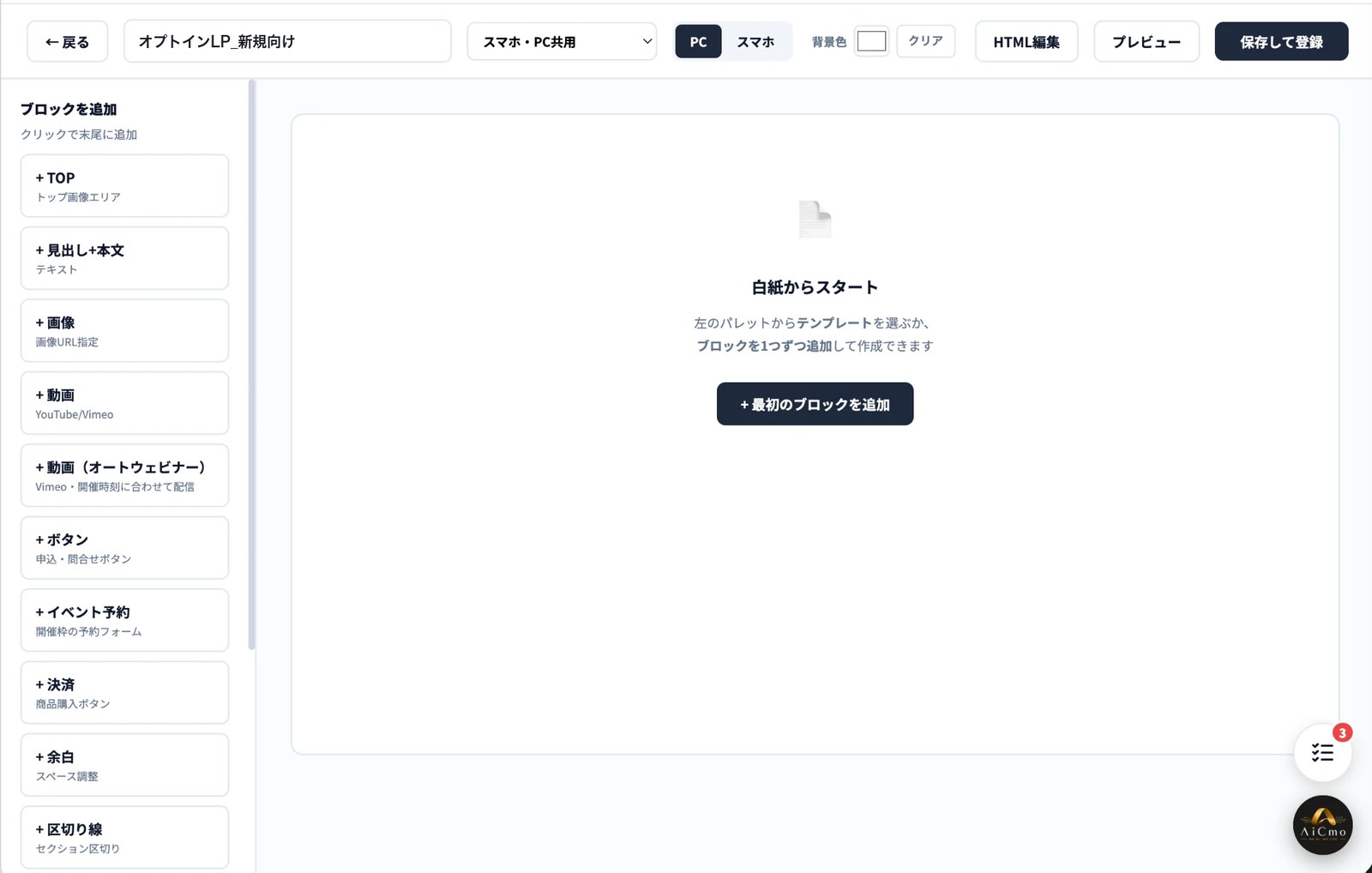The width and height of the screenshot is (1372, 873).
Task: Click 最初のブロックを追加 button
Action: [815, 404]
